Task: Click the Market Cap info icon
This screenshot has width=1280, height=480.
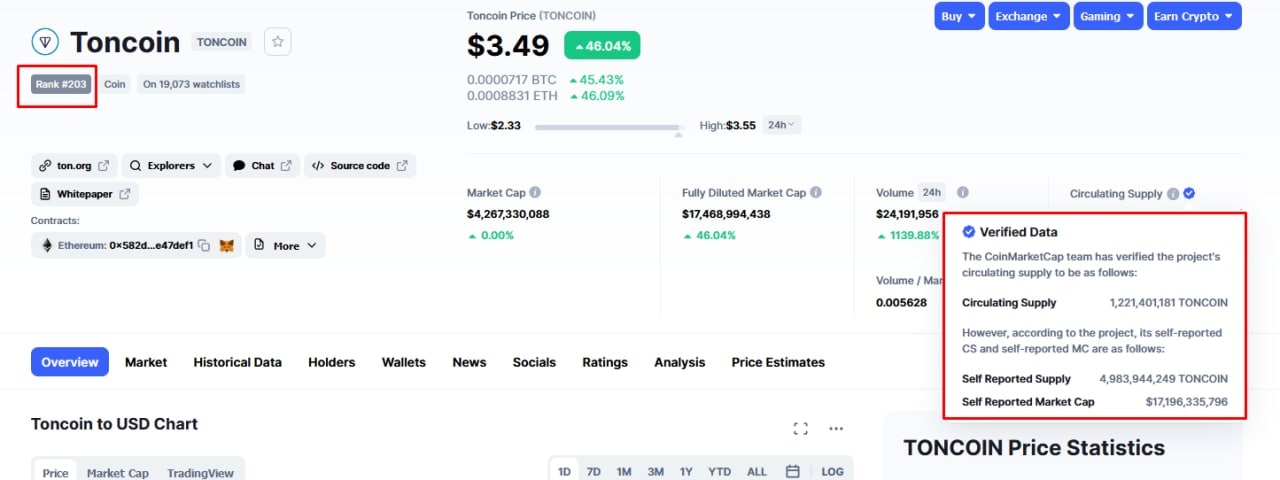Action: [x=535, y=193]
